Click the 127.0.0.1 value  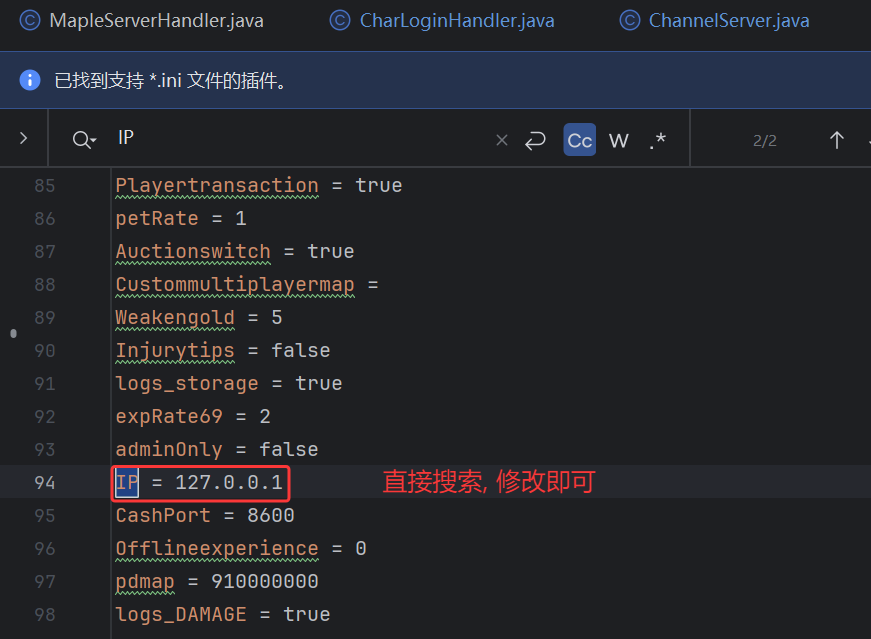tap(229, 482)
